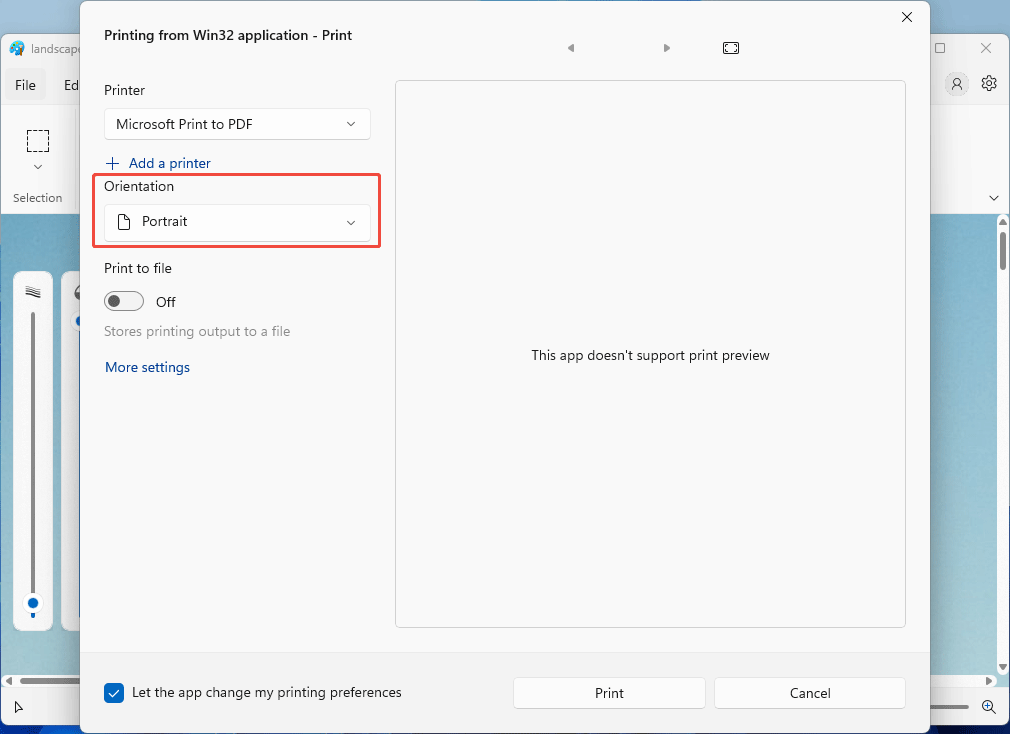Go to previous preview page arrow
Viewport: 1010px width, 734px height.
(x=571, y=48)
